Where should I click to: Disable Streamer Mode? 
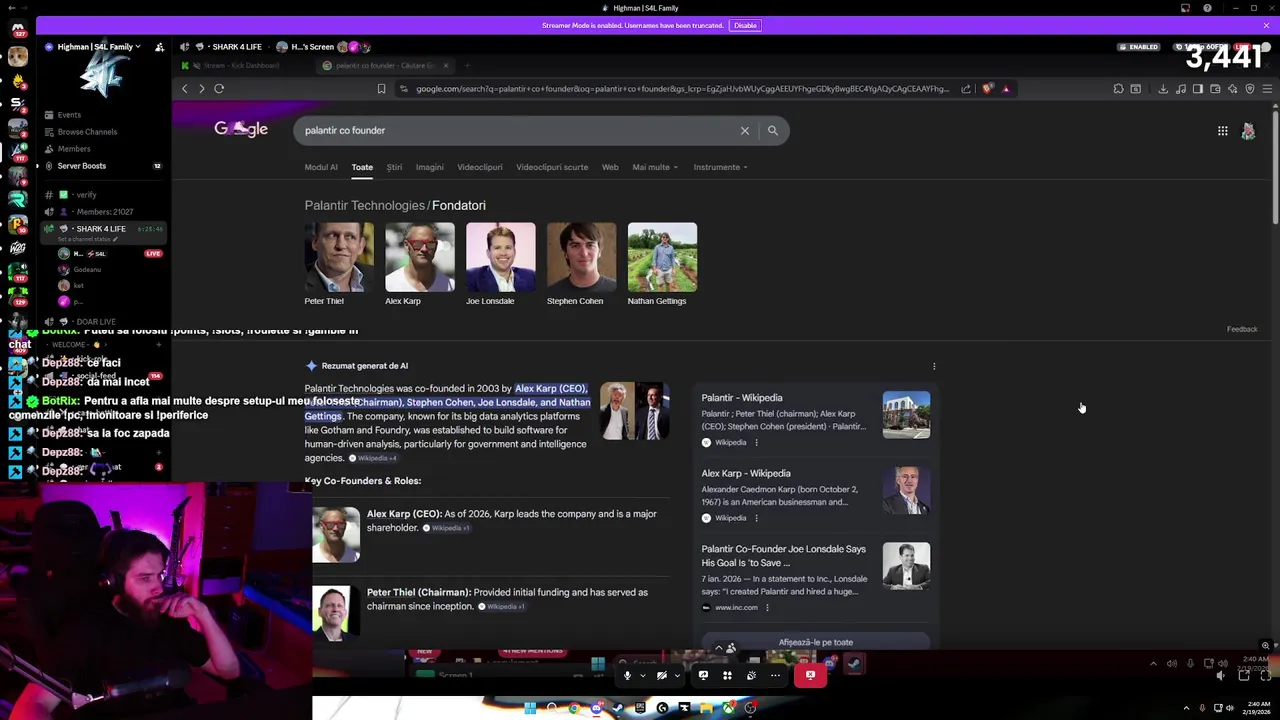pos(745,25)
